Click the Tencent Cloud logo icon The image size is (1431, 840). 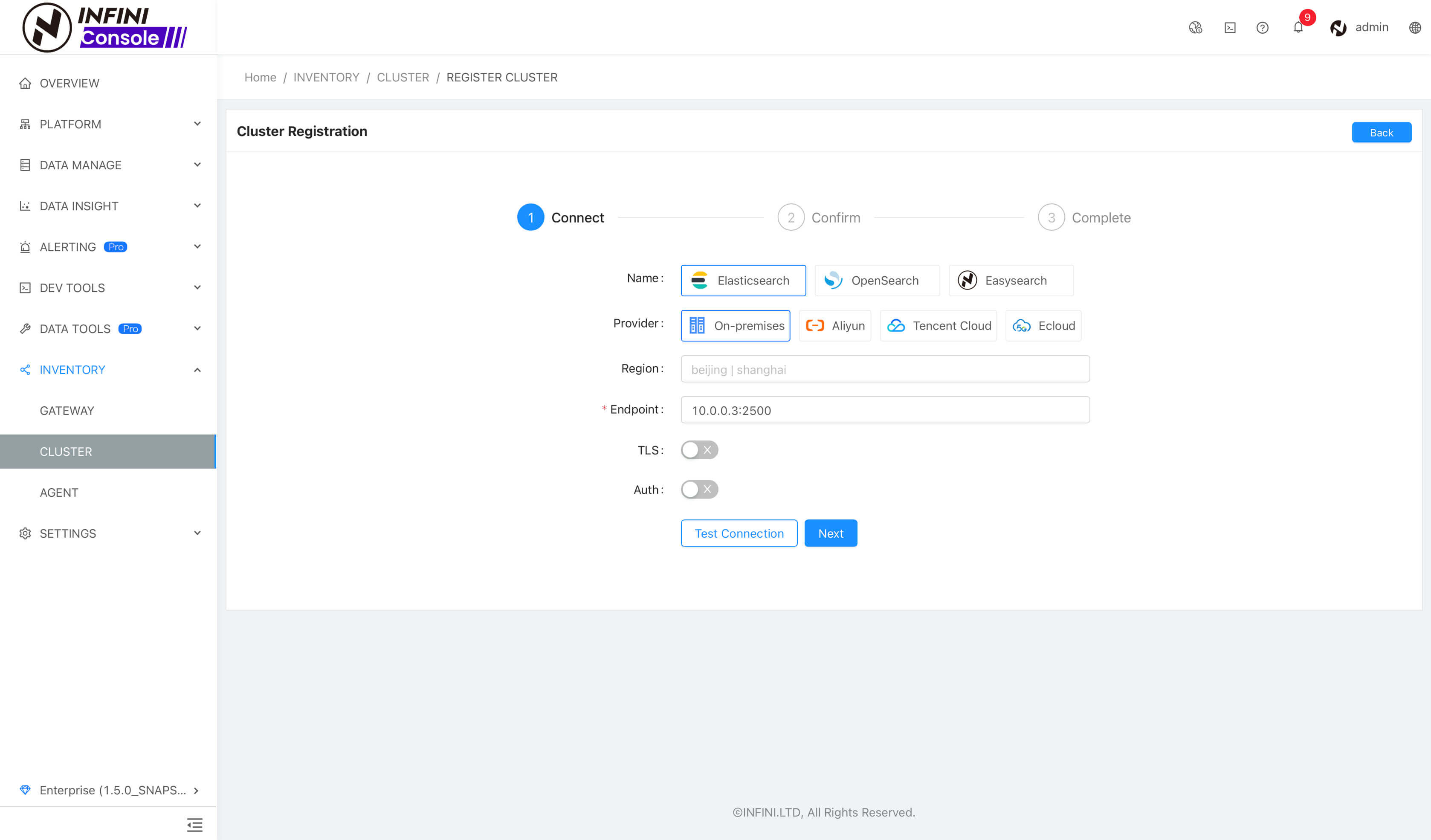(x=896, y=325)
